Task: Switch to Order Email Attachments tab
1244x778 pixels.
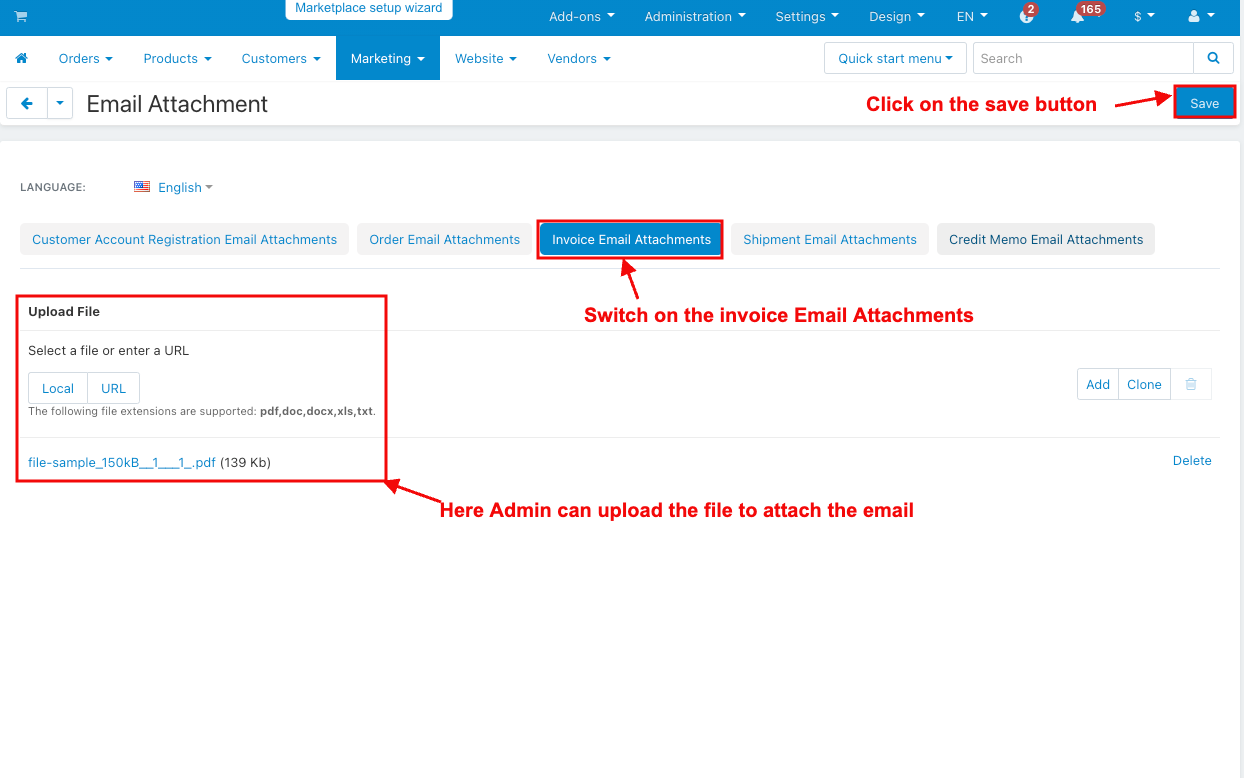Action: point(444,239)
